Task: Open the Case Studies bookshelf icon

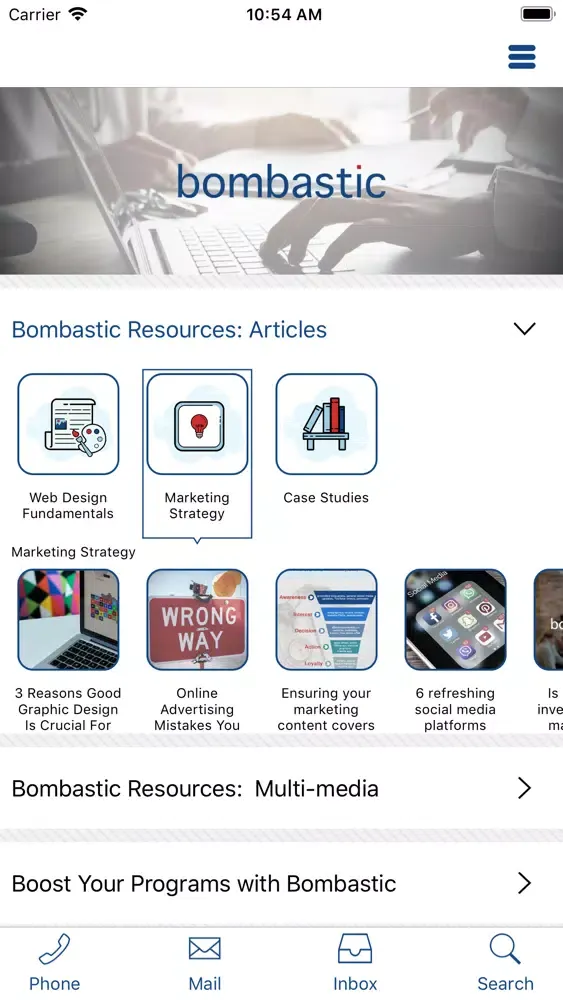Action: pyautogui.click(x=326, y=424)
